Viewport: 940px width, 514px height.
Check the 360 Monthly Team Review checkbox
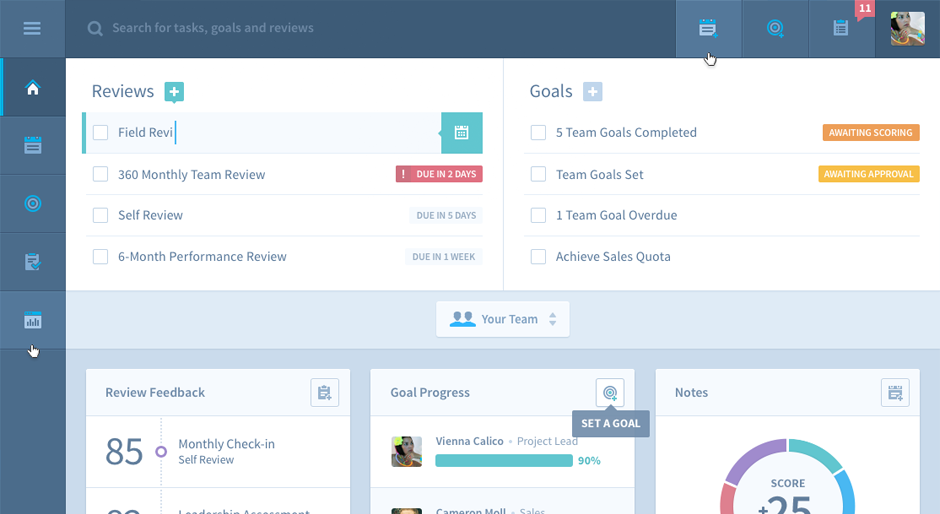pyautogui.click(x=100, y=174)
